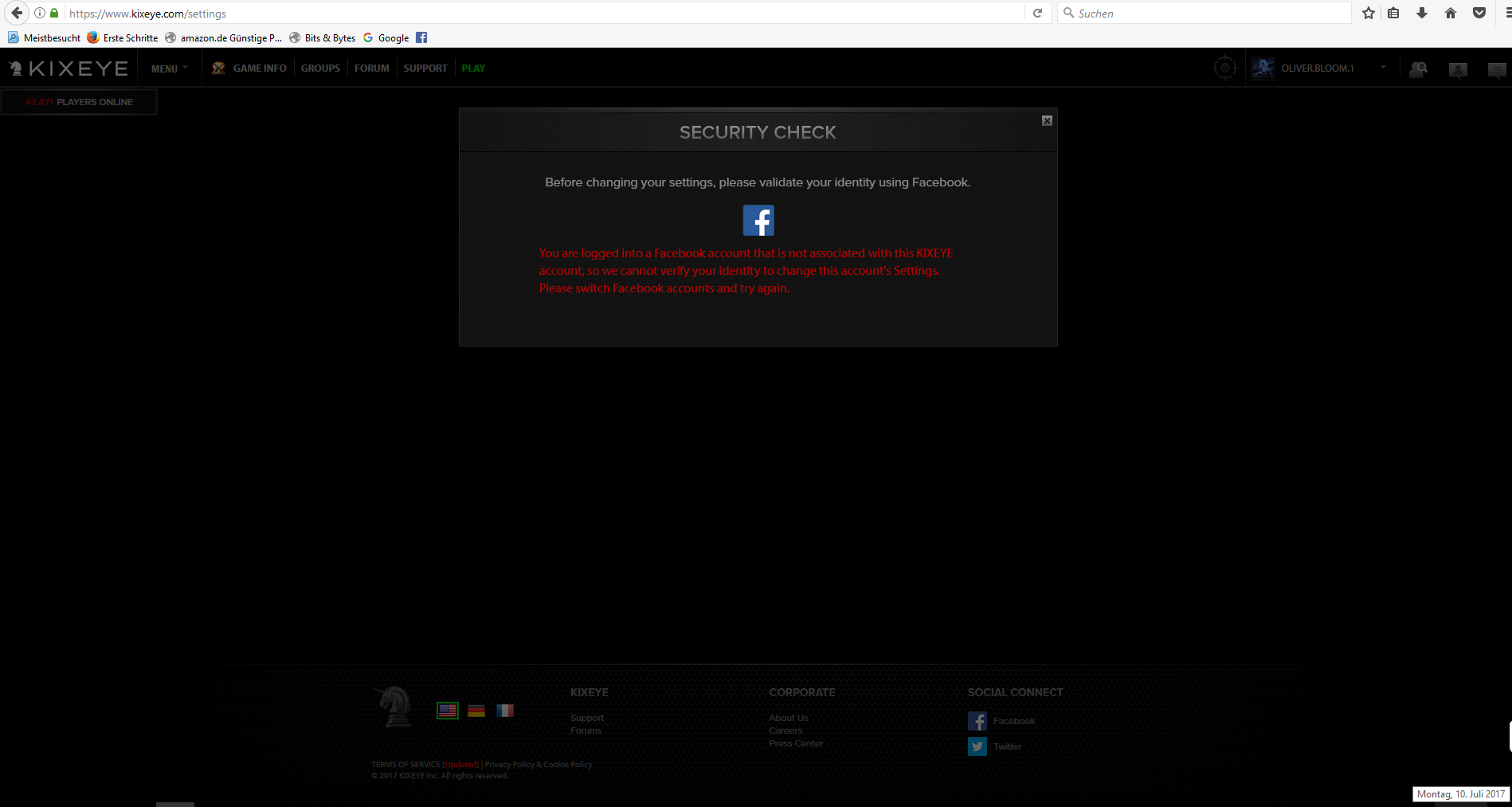The image size is (1512, 807).
Task: Open the Firefox hamburger menu
Action: pyautogui.click(x=1508, y=13)
